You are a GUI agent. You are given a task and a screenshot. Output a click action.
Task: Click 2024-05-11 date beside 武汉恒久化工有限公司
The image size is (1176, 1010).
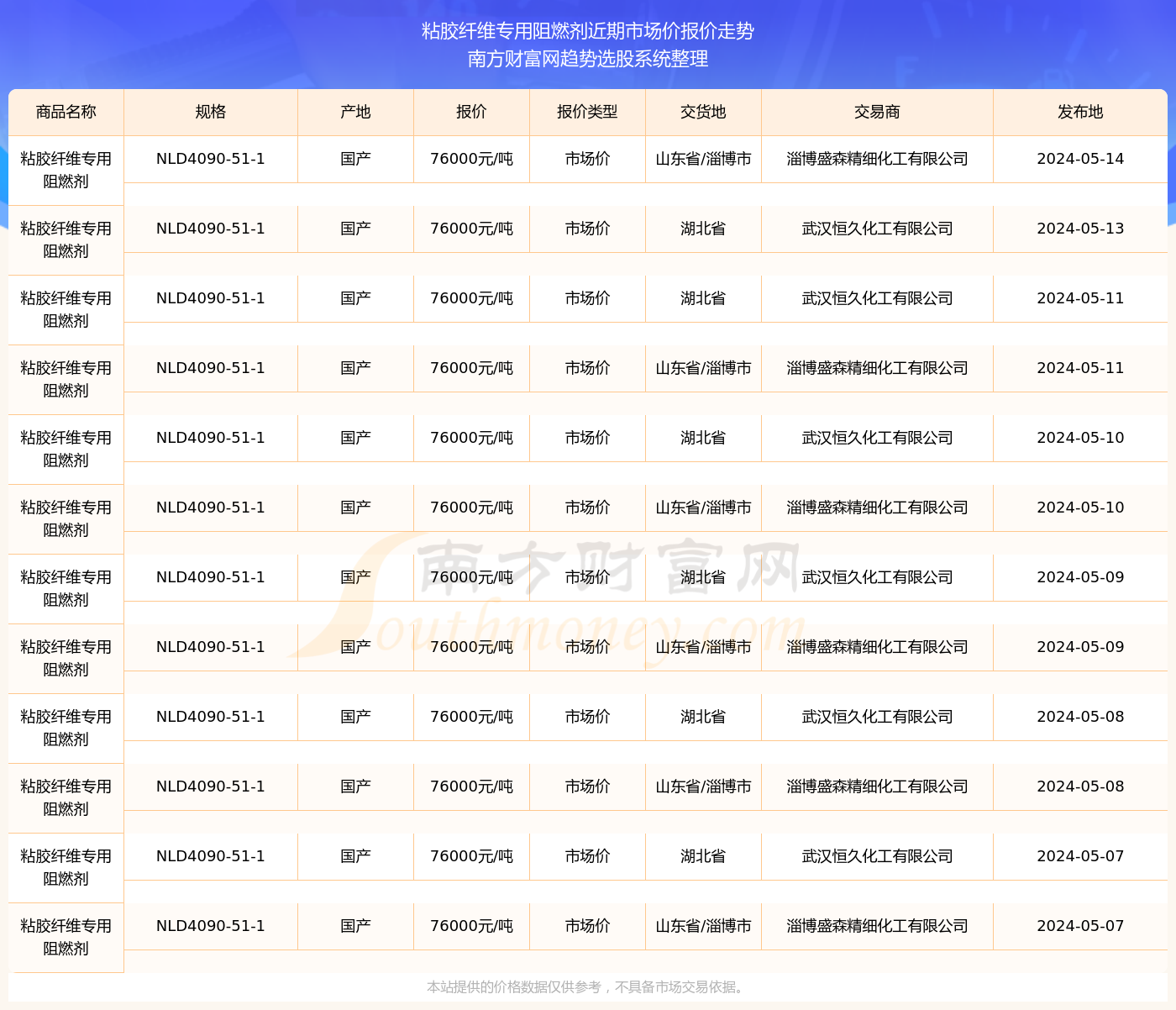pyautogui.click(x=1081, y=298)
